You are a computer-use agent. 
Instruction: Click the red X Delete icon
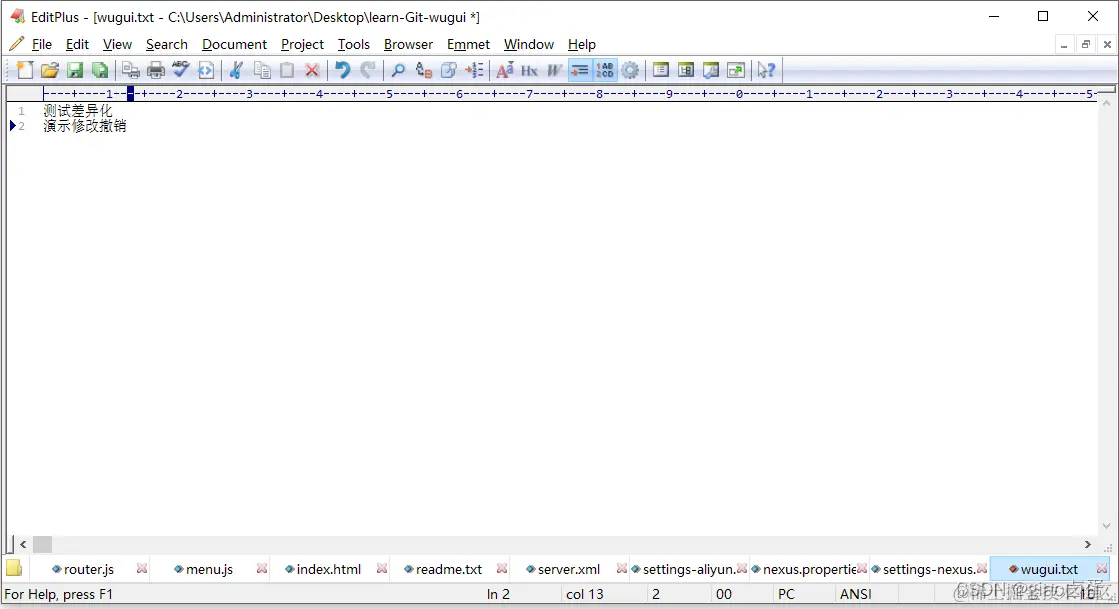(312, 70)
